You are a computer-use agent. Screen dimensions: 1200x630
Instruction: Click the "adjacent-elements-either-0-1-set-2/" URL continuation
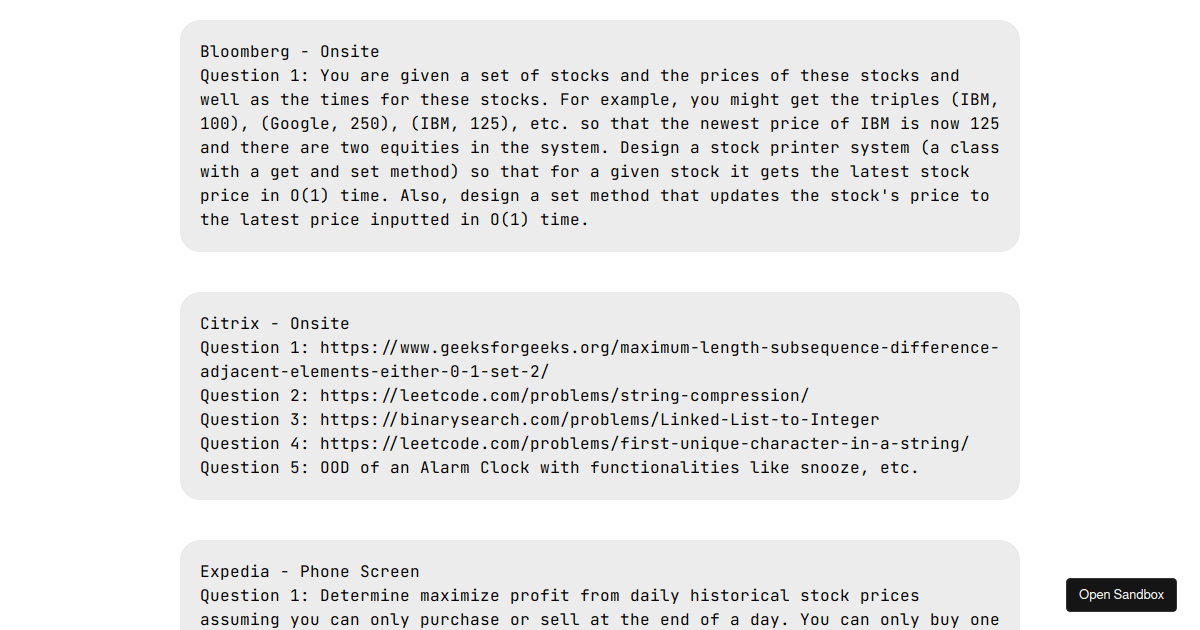pos(374,372)
